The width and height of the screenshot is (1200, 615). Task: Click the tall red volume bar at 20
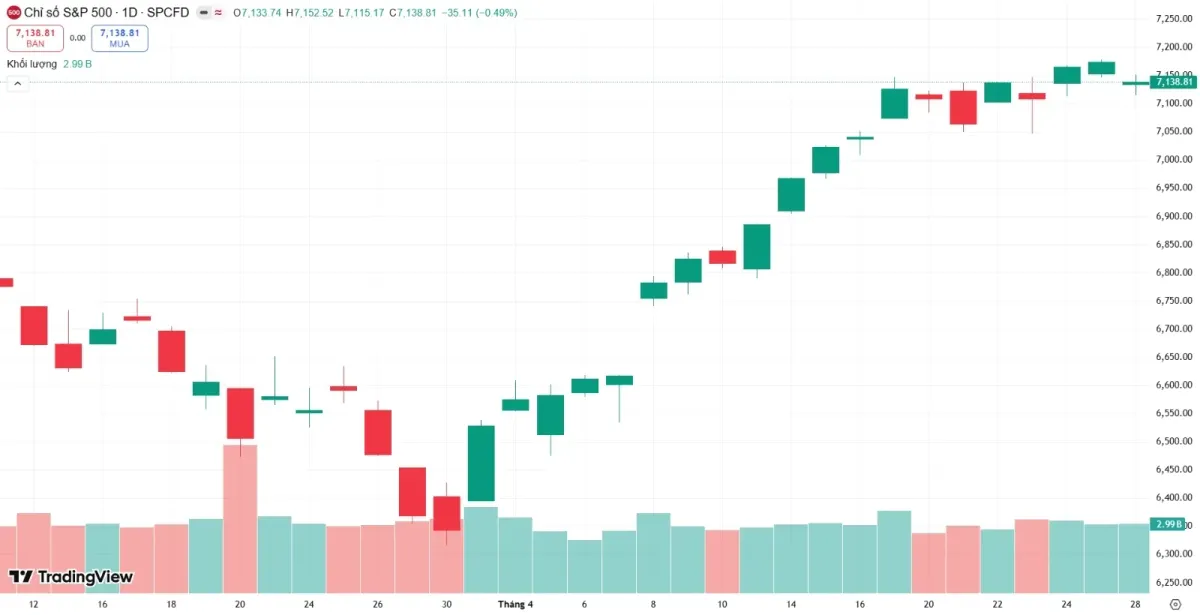[x=240, y=518]
